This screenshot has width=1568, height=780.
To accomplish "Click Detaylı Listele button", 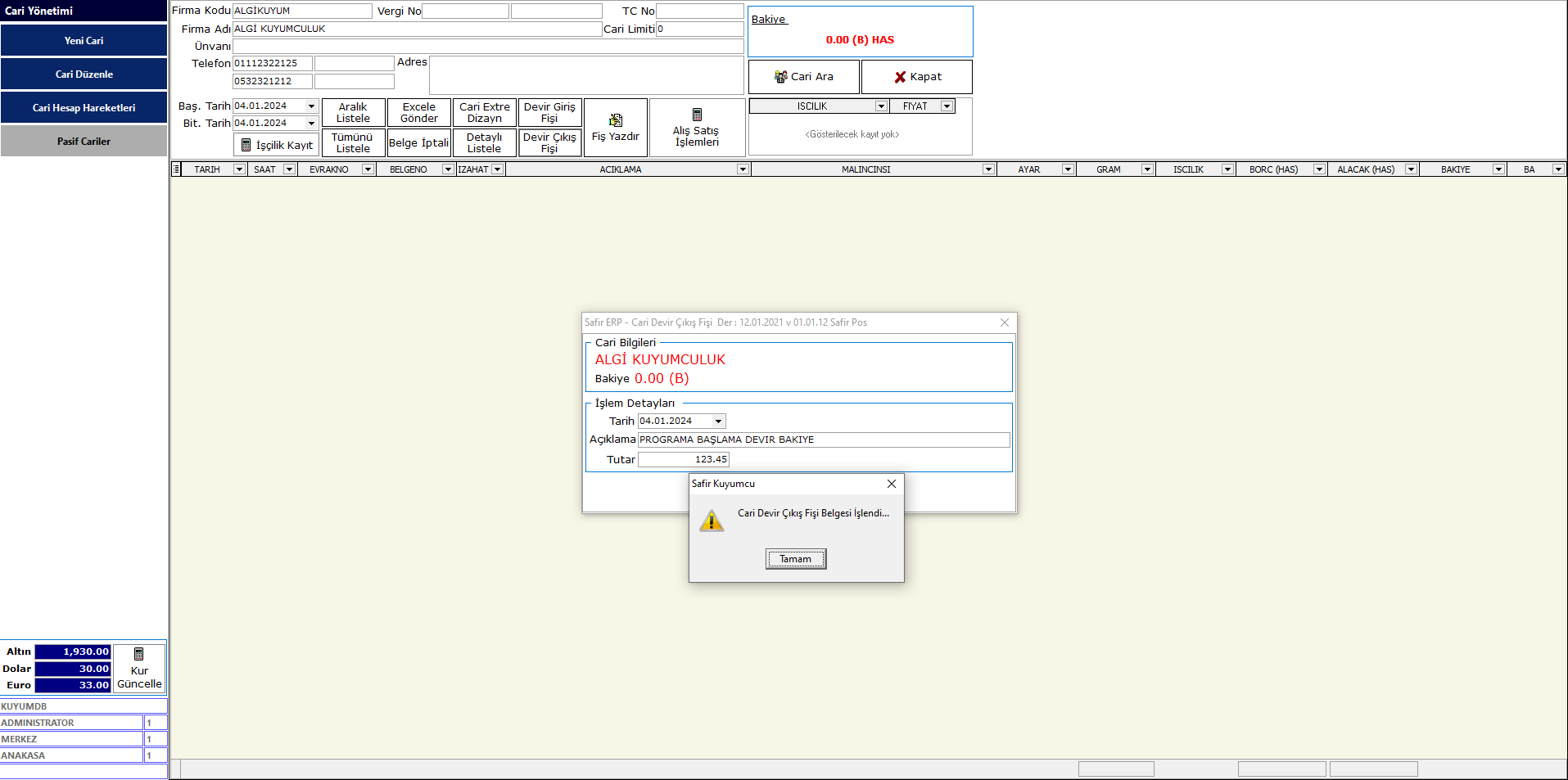I will [x=485, y=142].
